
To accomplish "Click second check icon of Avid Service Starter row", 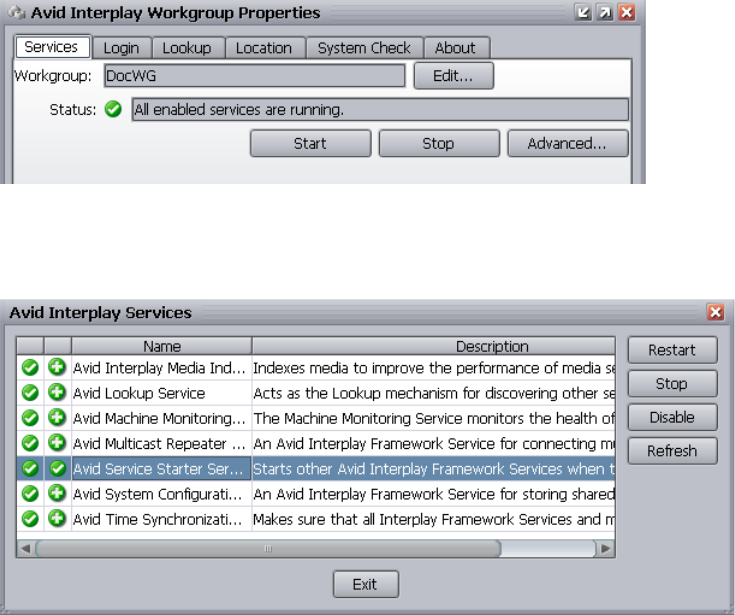I will click(x=57, y=468).
